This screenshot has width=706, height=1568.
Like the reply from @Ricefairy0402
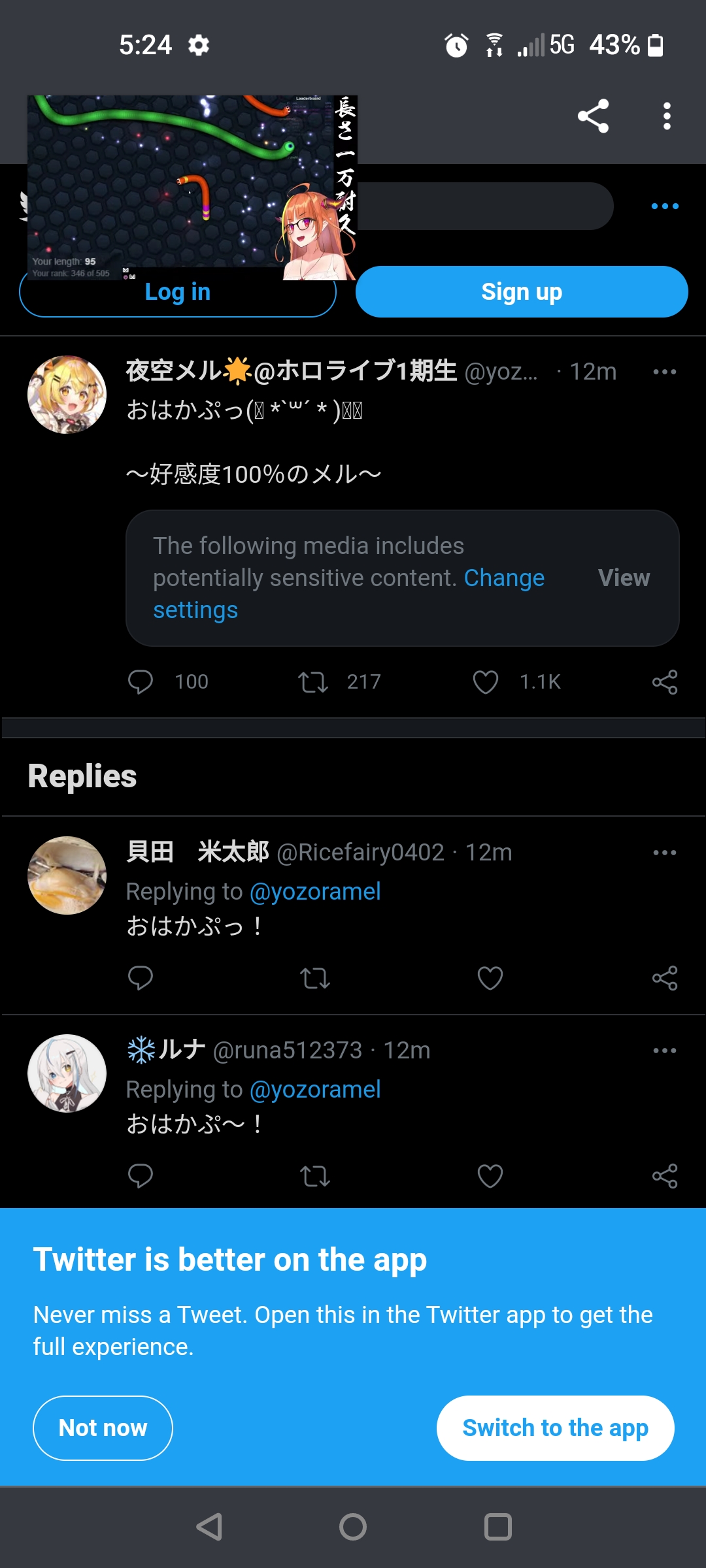pos(490,978)
